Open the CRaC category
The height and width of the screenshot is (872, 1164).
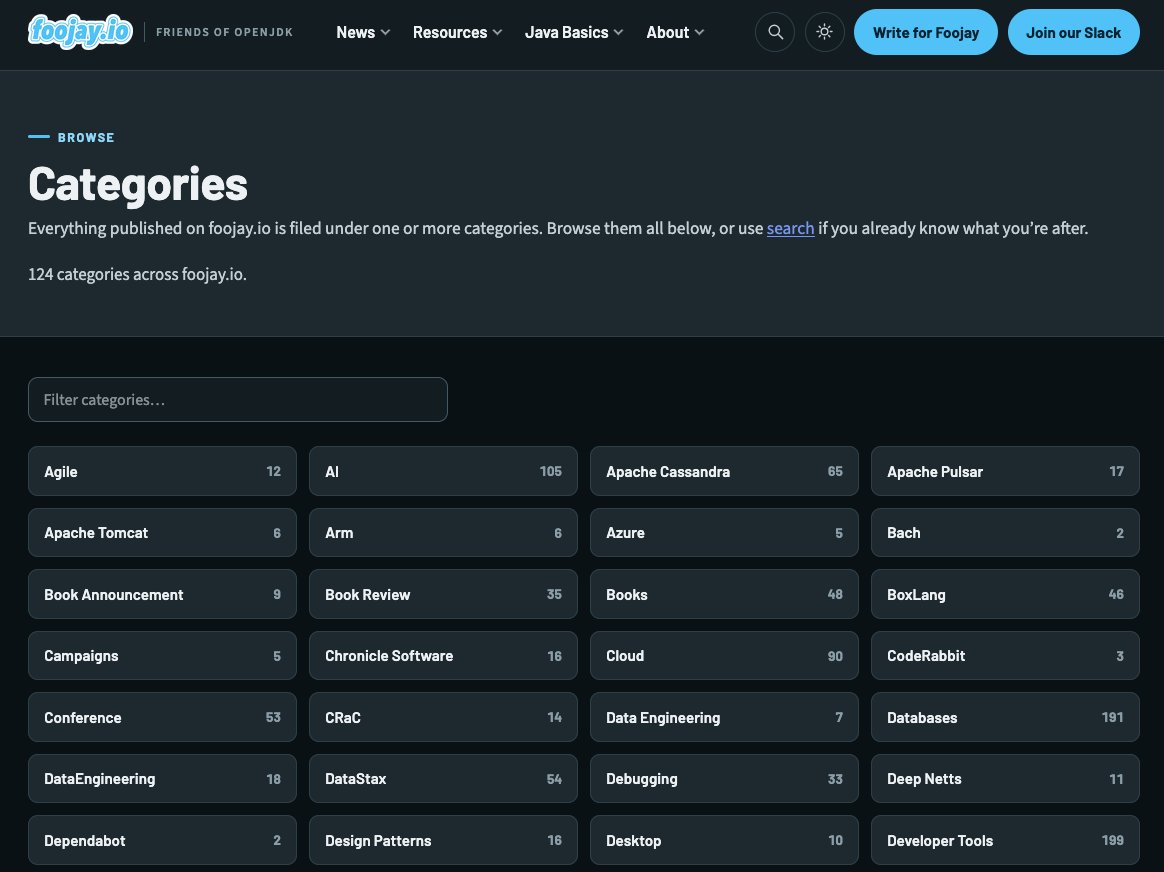(443, 718)
